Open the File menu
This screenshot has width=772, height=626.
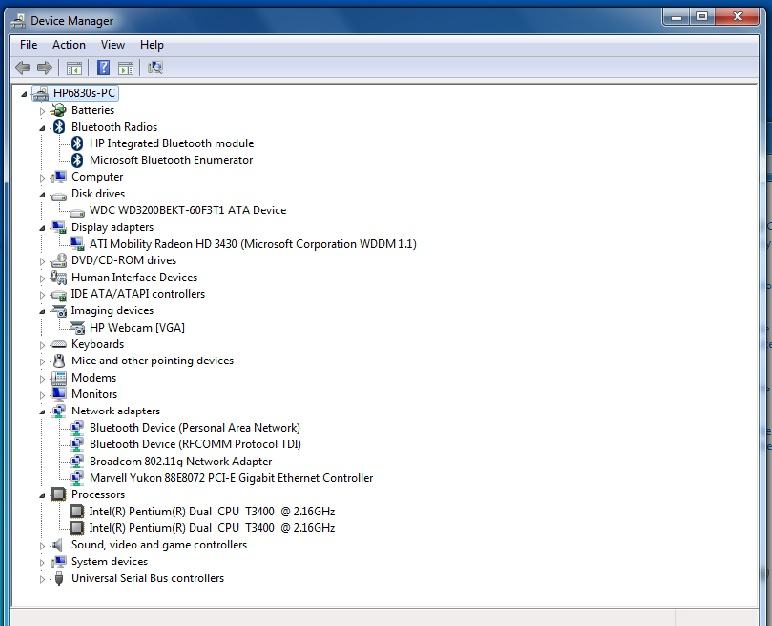(x=29, y=45)
